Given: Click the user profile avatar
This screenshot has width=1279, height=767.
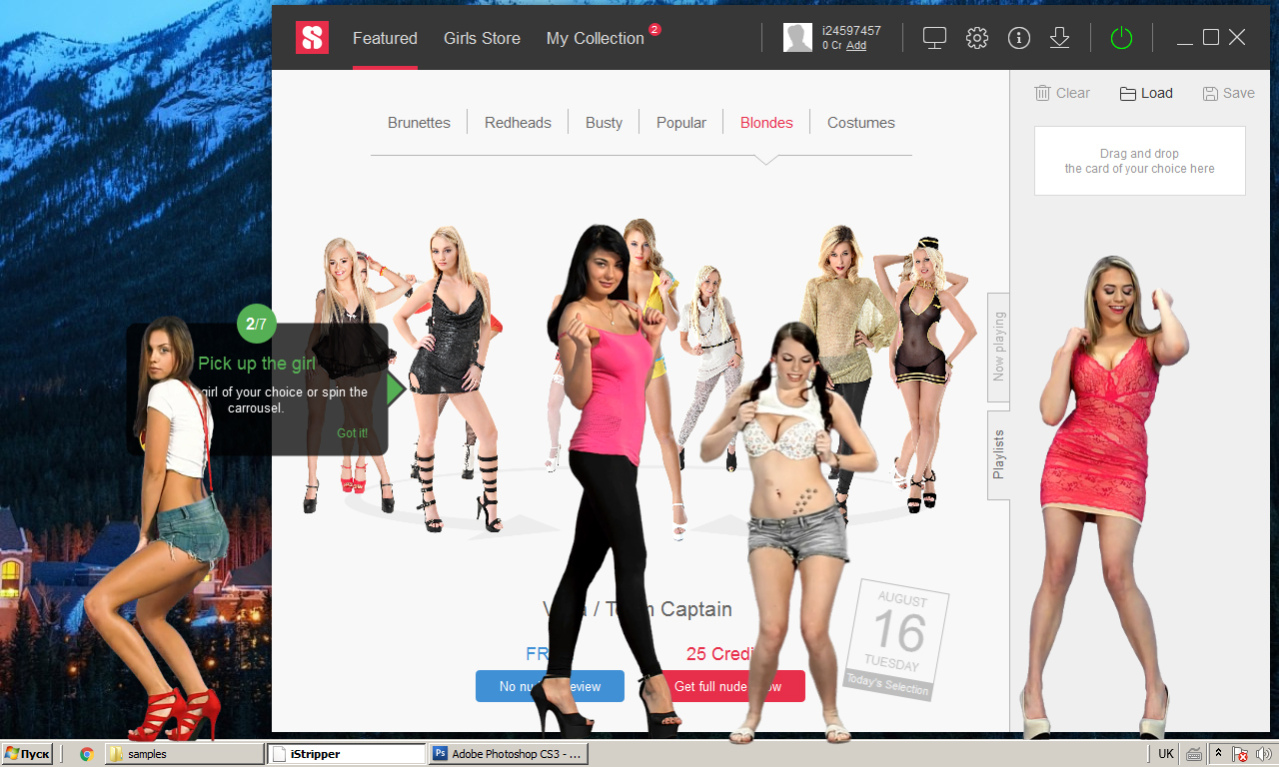Looking at the screenshot, I should pos(797,38).
